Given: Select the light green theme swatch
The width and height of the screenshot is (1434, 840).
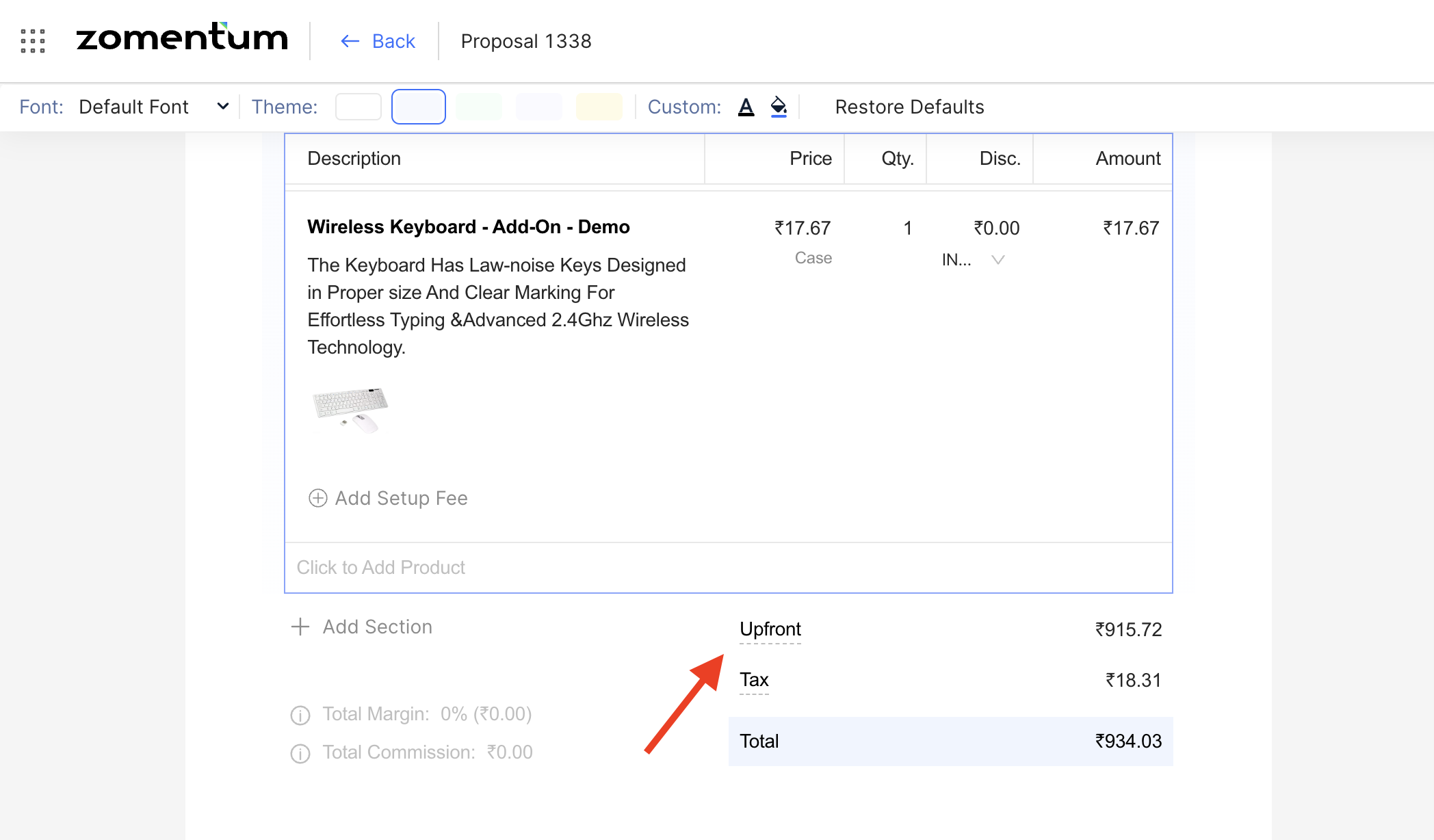Looking at the screenshot, I should tap(478, 107).
